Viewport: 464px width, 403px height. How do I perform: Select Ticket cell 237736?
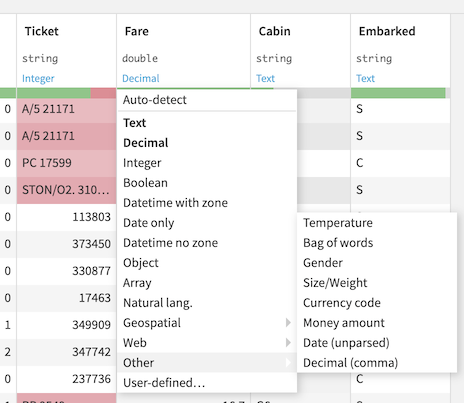(x=66, y=379)
